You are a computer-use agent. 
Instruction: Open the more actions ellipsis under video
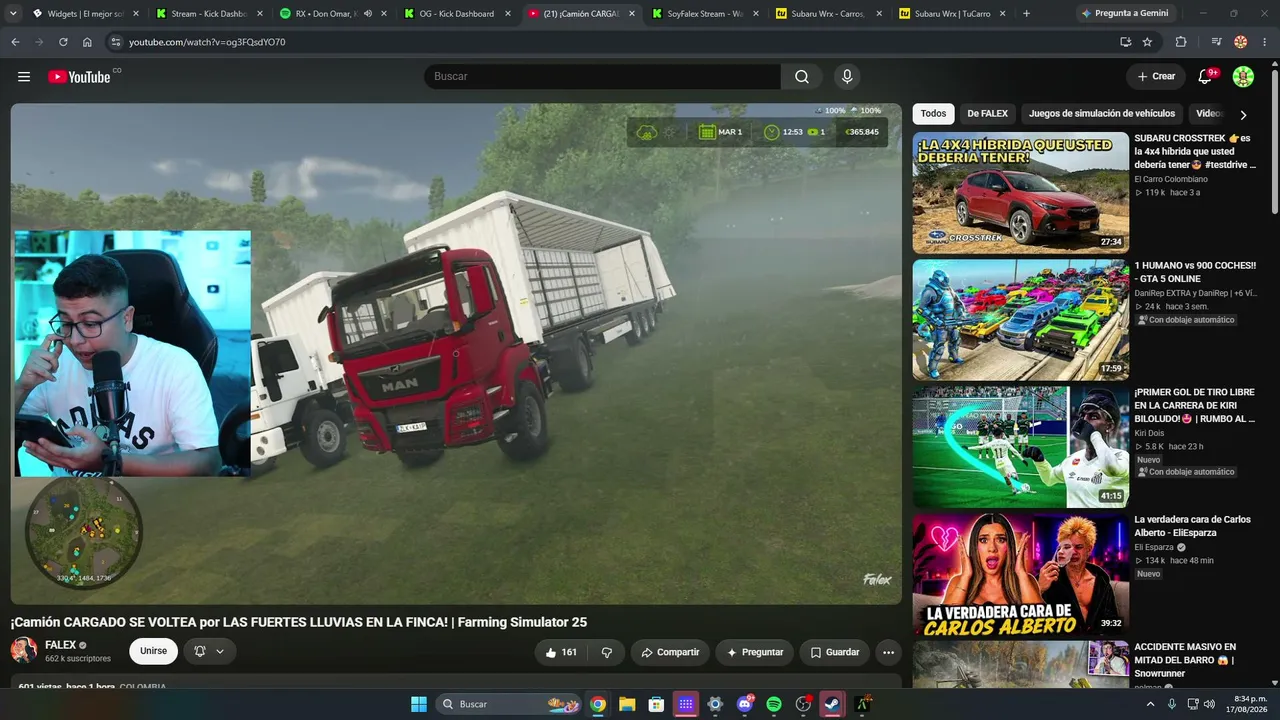click(888, 652)
